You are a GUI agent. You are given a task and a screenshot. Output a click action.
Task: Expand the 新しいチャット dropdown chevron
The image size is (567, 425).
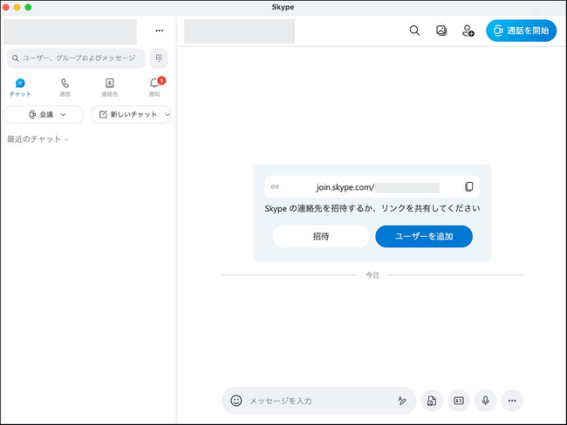click(167, 115)
